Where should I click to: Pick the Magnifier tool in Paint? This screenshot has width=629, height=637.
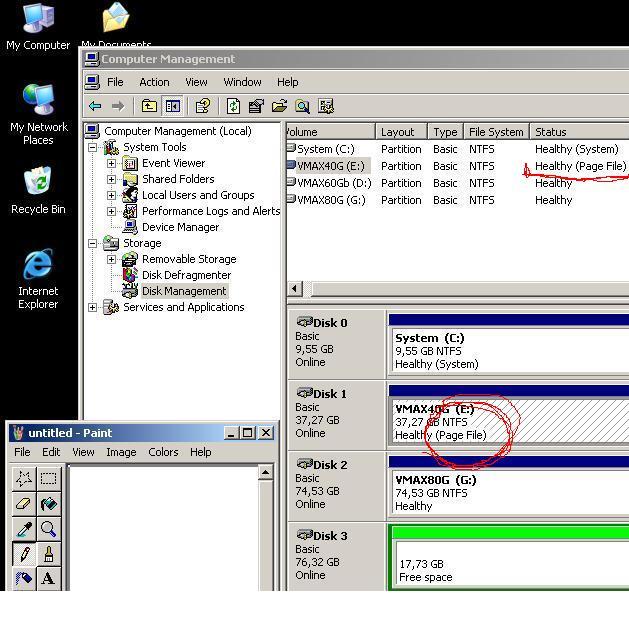click(48, 529)
